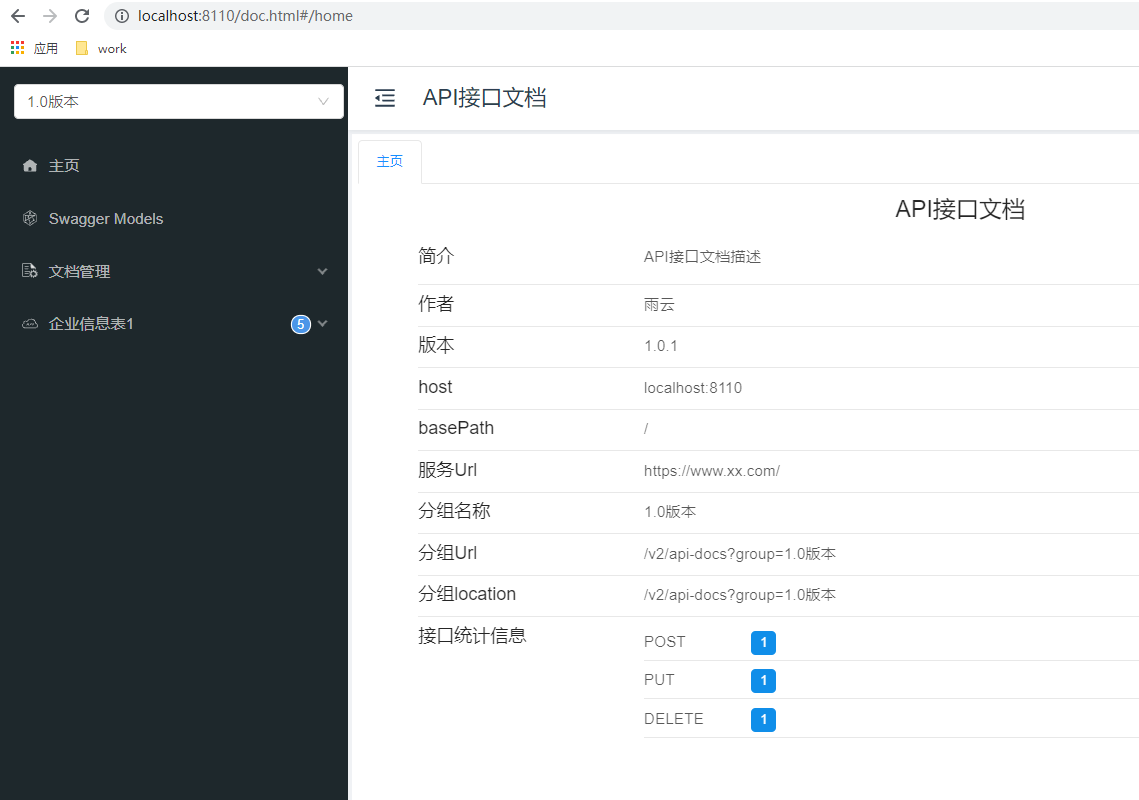Click the PUT count badge
1139x800 pixels.
pyautogui.click(x=763, y=681)
